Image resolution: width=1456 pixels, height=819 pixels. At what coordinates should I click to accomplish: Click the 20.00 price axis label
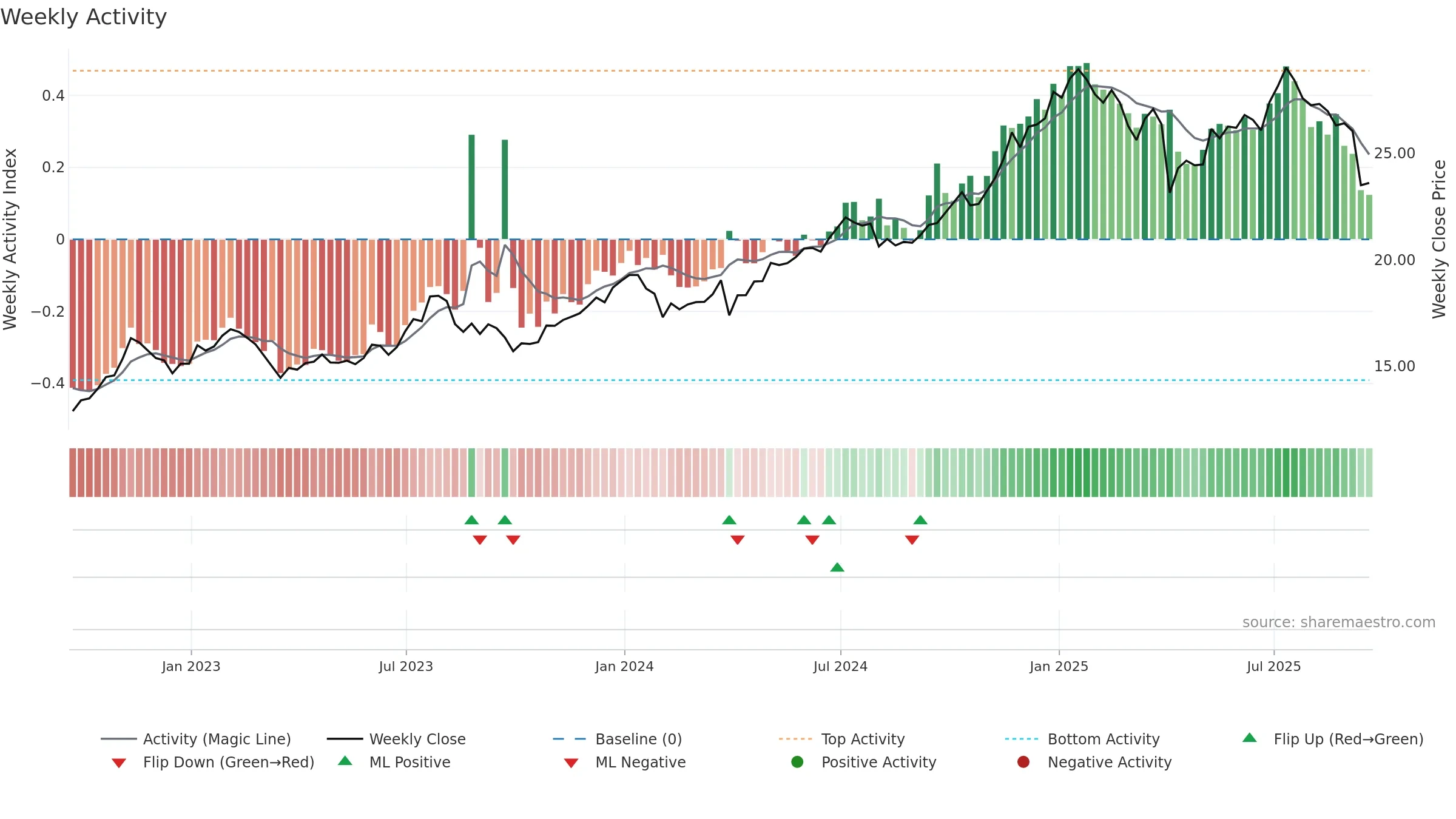click(x=1395, y=260)
